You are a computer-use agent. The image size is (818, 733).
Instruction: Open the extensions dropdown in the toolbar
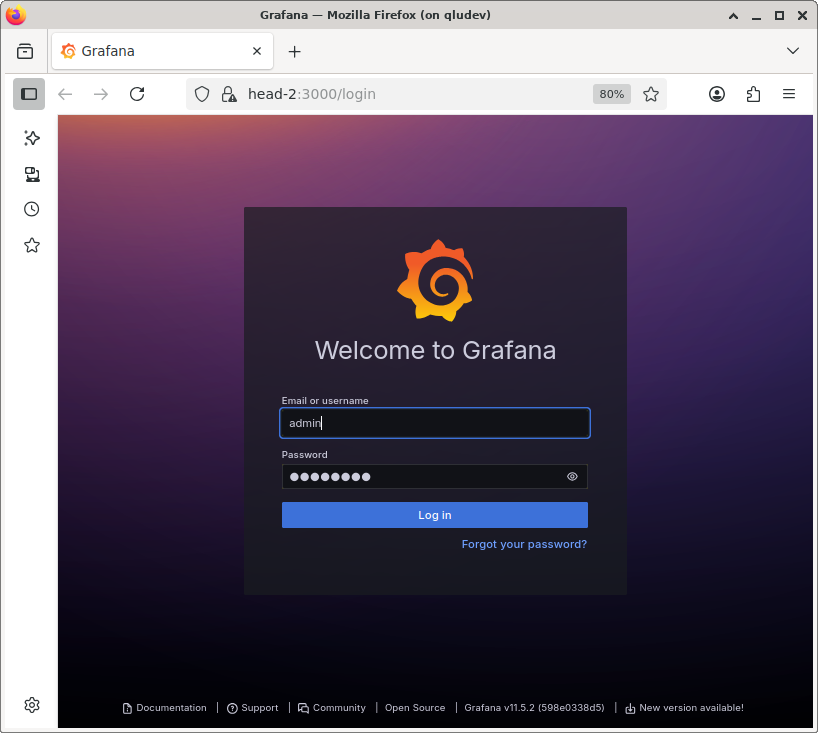[x=753, y=93]
